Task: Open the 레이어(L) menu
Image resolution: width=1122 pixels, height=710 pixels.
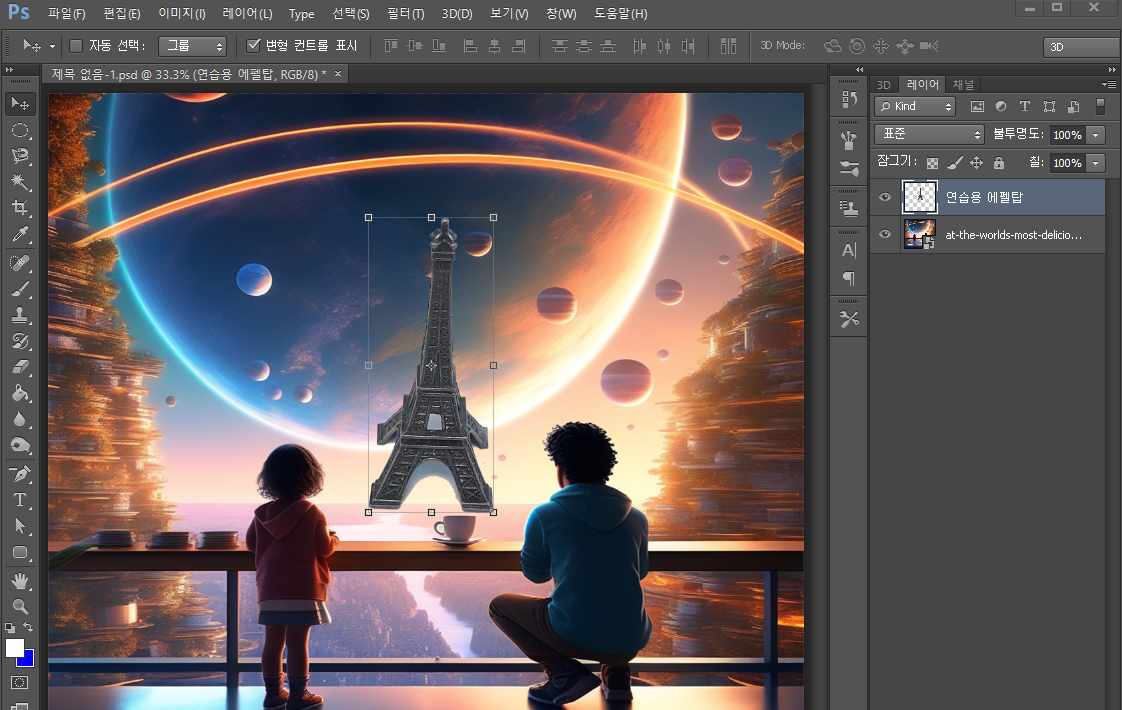Action: [x=247, y=14]
